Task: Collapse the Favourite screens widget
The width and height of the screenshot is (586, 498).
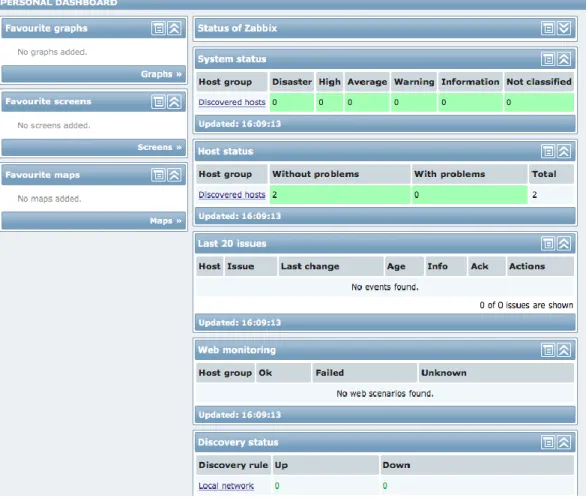Action: pyautogui.click(x=174, y=102)
